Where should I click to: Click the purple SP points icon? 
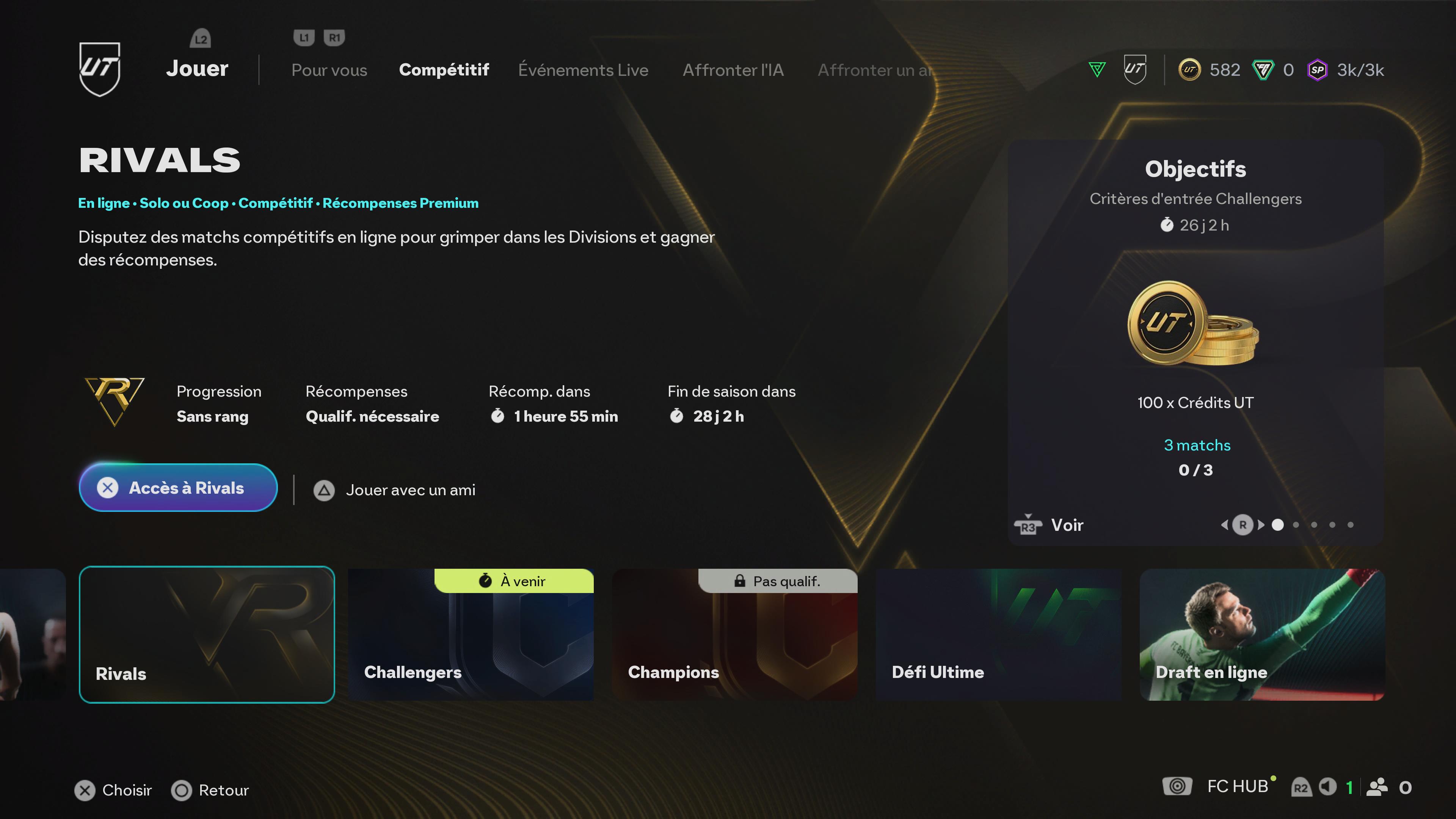point(1318,70)
